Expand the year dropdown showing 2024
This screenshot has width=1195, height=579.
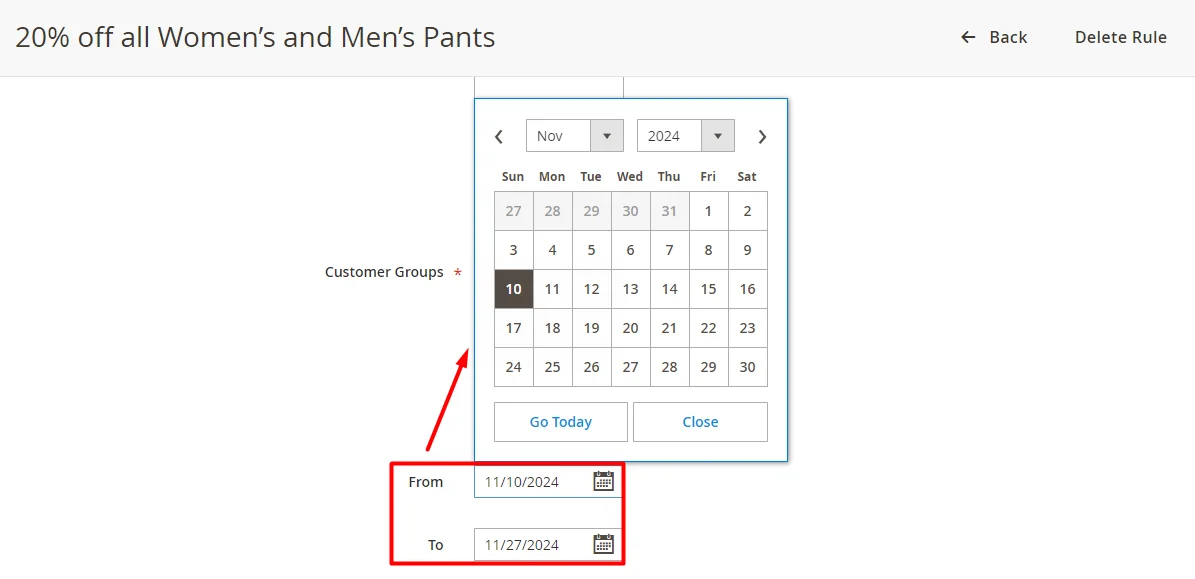point(685,136)
